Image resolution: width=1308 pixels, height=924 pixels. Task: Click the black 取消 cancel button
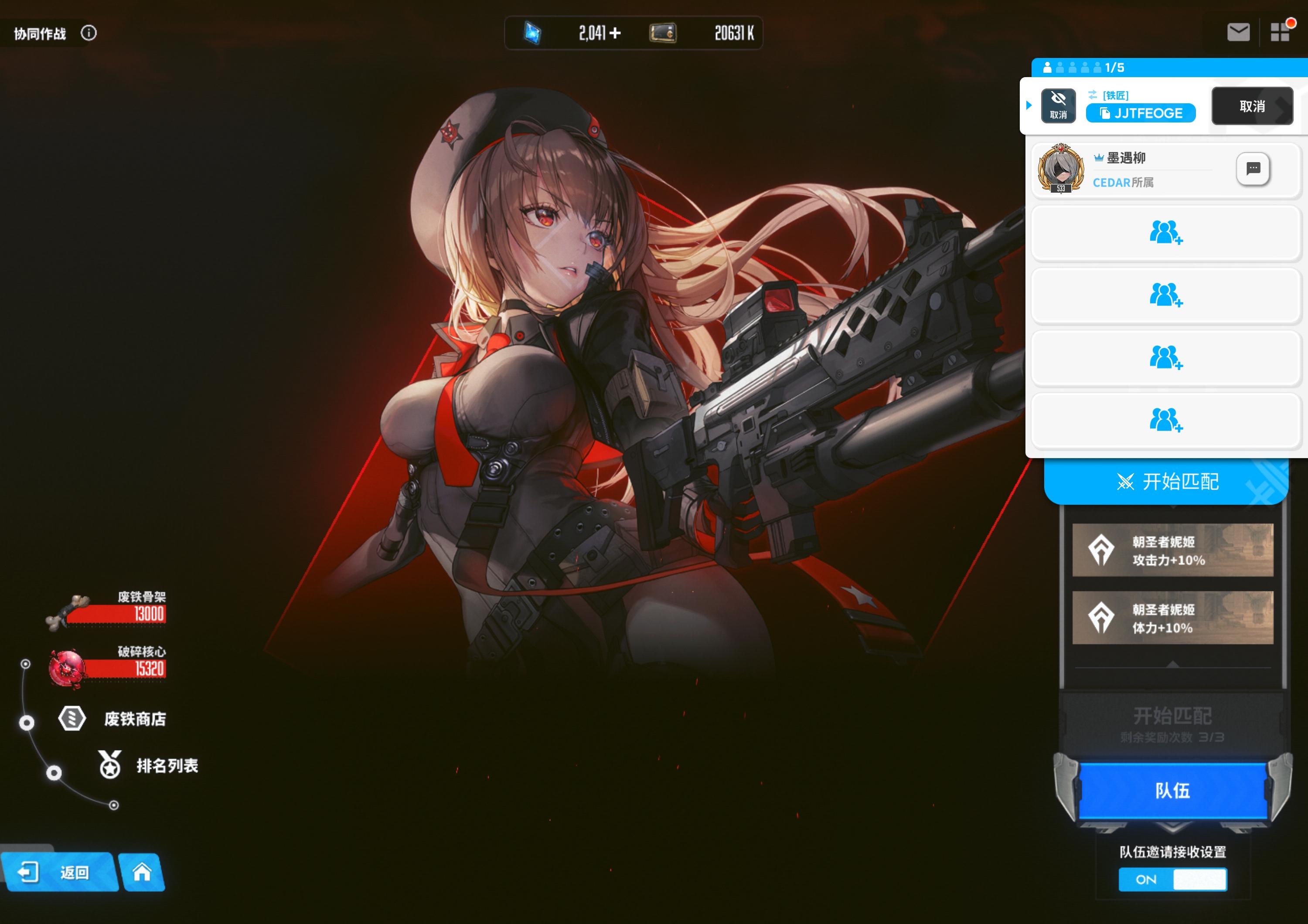pos(1252,106)
